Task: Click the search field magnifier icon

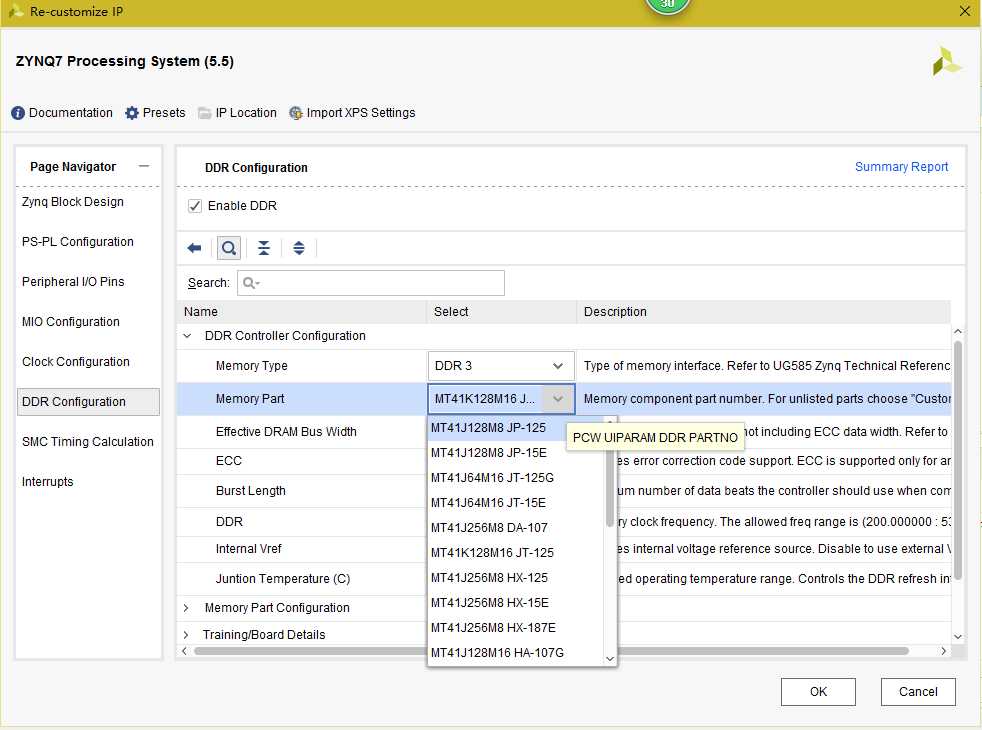Action: pyautogui.click(x=250, y=283)
